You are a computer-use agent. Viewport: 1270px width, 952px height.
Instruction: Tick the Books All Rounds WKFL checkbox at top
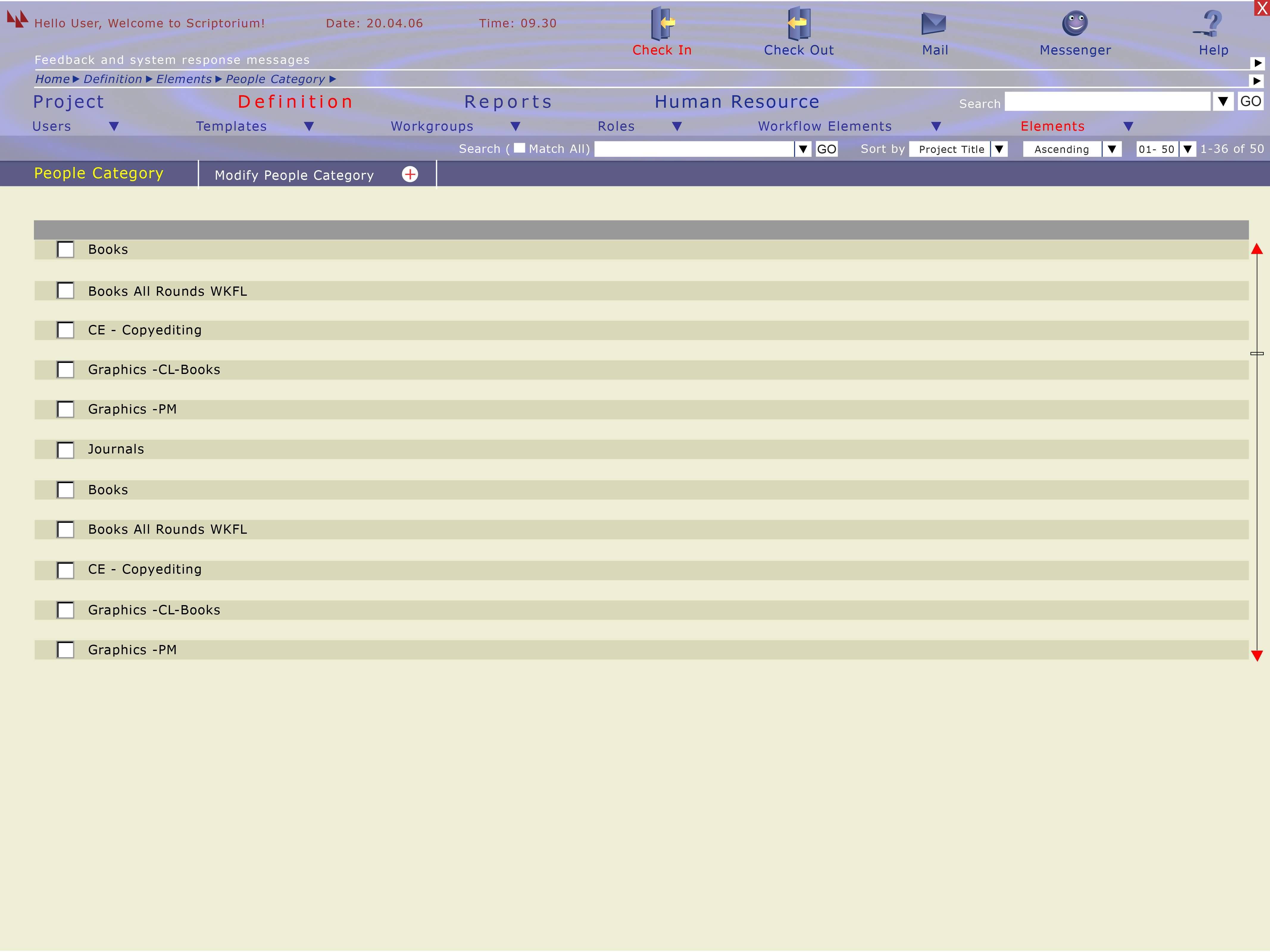tap(65, 291)
